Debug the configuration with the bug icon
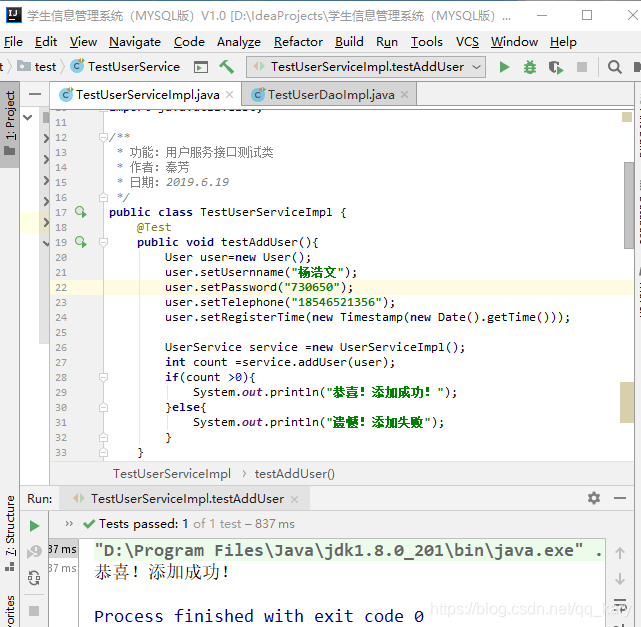641x627 pixels. pyautogui.click(x=530, y=67)
